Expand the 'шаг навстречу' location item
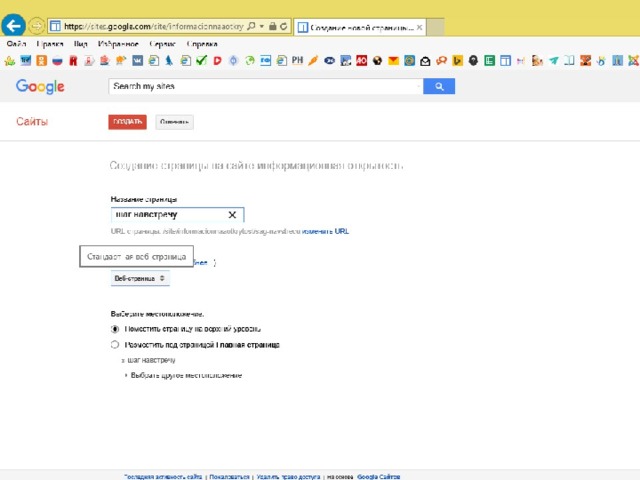This screenshot has width=640, height=480. pyautogui.click(x=150, y=359)
